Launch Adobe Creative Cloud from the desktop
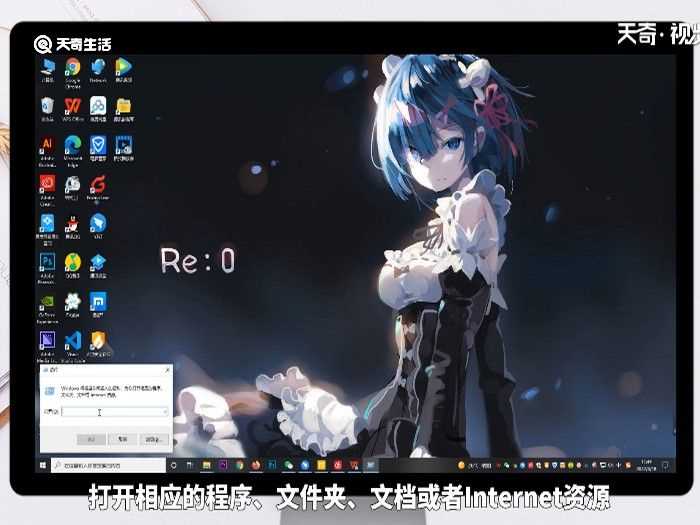This screenshot has width=700, height=525. (x=47, y=190)
